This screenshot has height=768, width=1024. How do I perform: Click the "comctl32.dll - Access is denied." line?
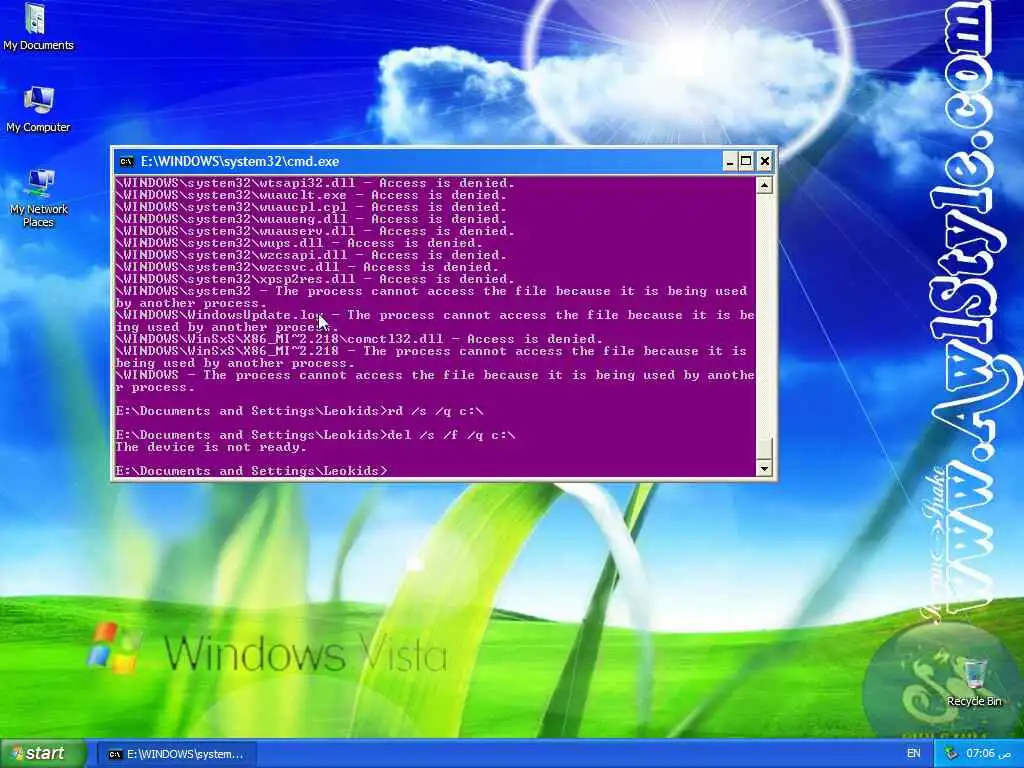[359, 339]
